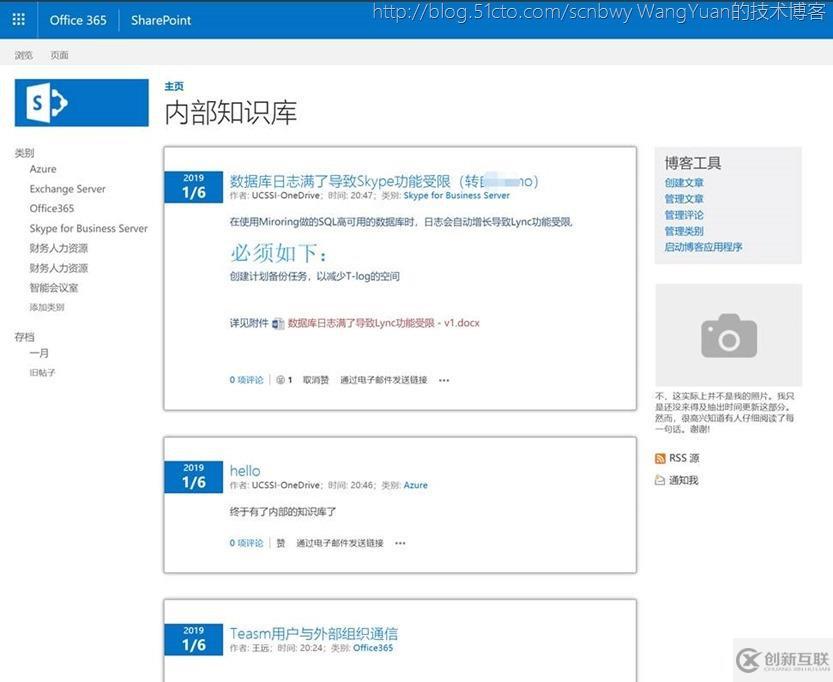
Task: Click 创建文章 in blog tools
Action: click(x=684, y=183)
